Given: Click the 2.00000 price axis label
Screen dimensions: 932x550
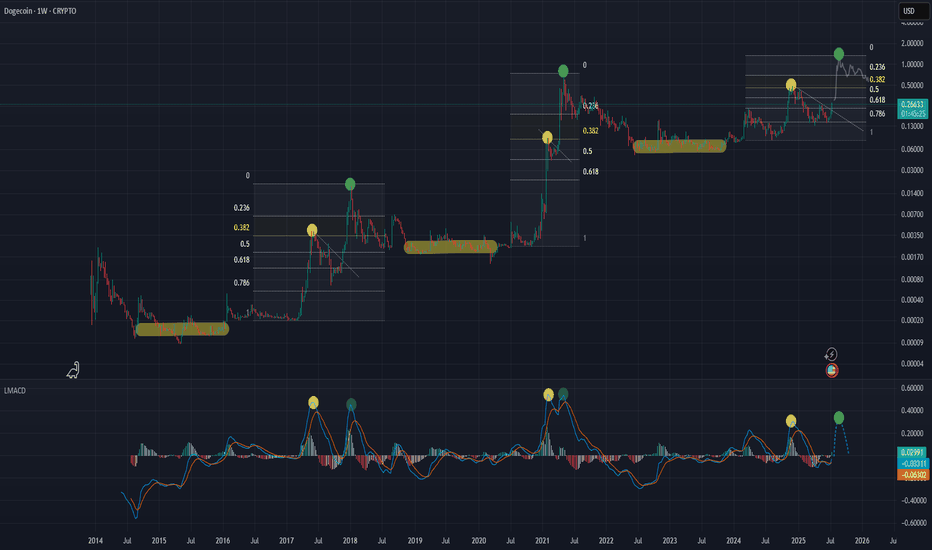Looking at the screenshot, I should pyautogui.click(x=912, y=43).
